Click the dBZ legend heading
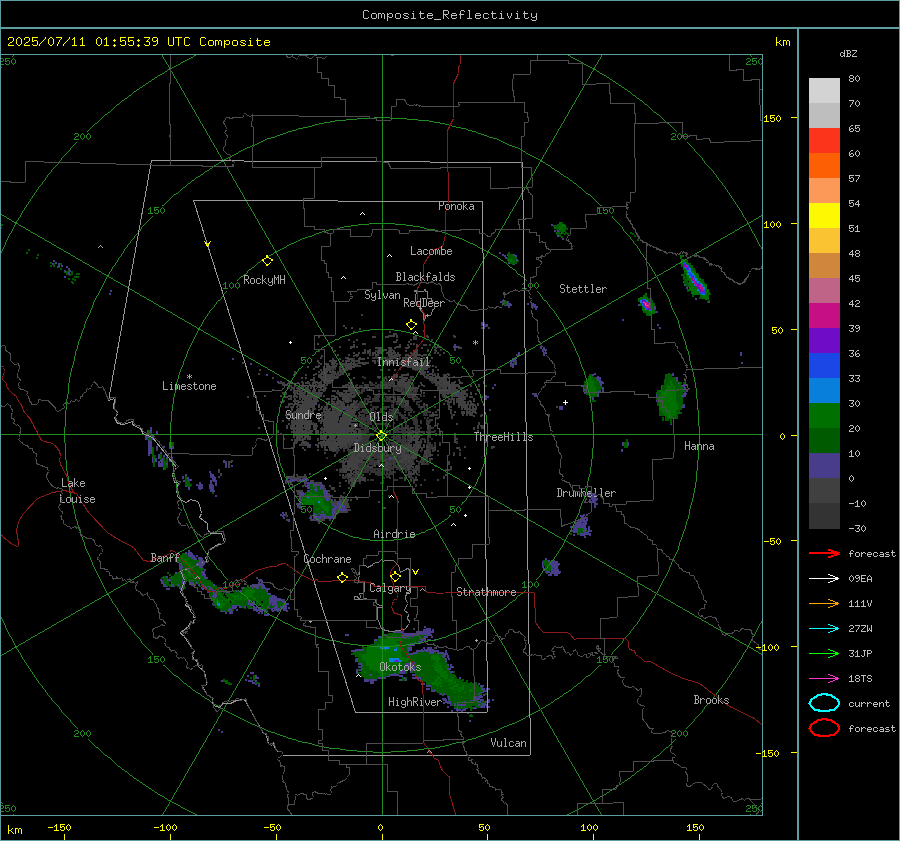This screenshot has width=900, height=841. pyautogui.click(x=848, y=54)
